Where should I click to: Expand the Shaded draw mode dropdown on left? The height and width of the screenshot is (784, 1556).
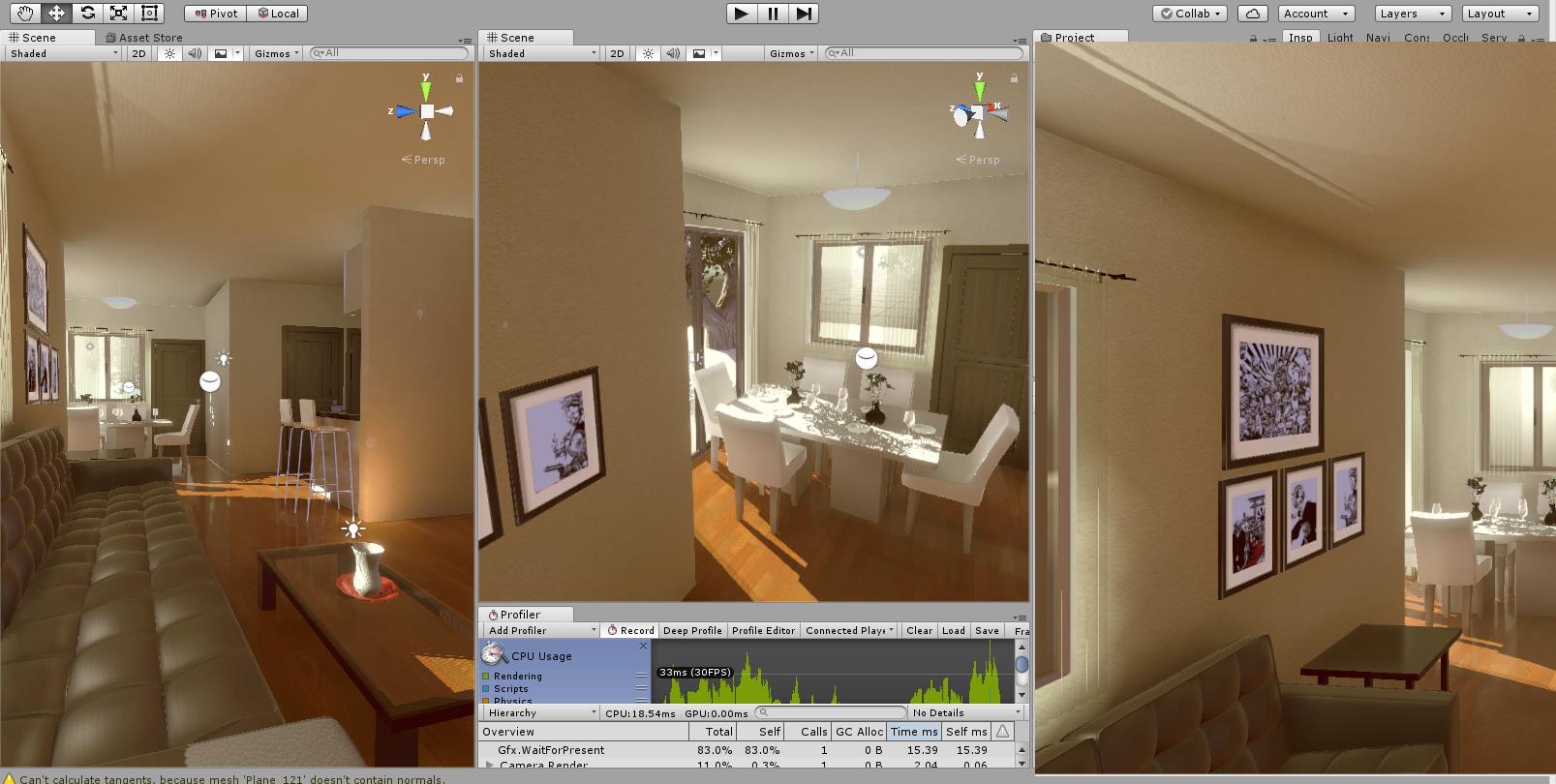63,53
